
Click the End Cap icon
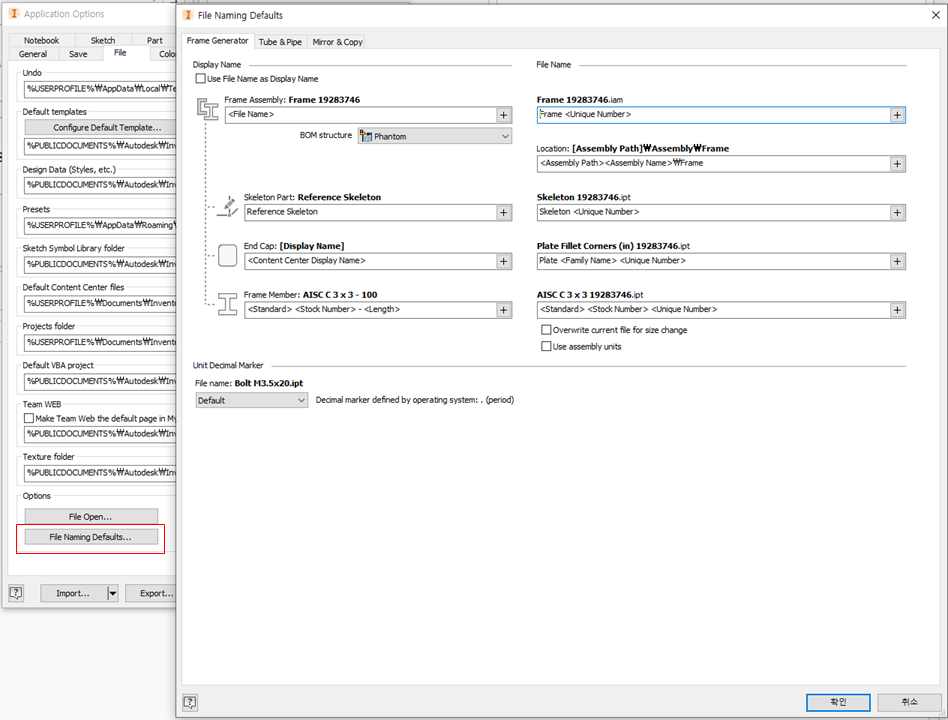[x=227, y=256]
